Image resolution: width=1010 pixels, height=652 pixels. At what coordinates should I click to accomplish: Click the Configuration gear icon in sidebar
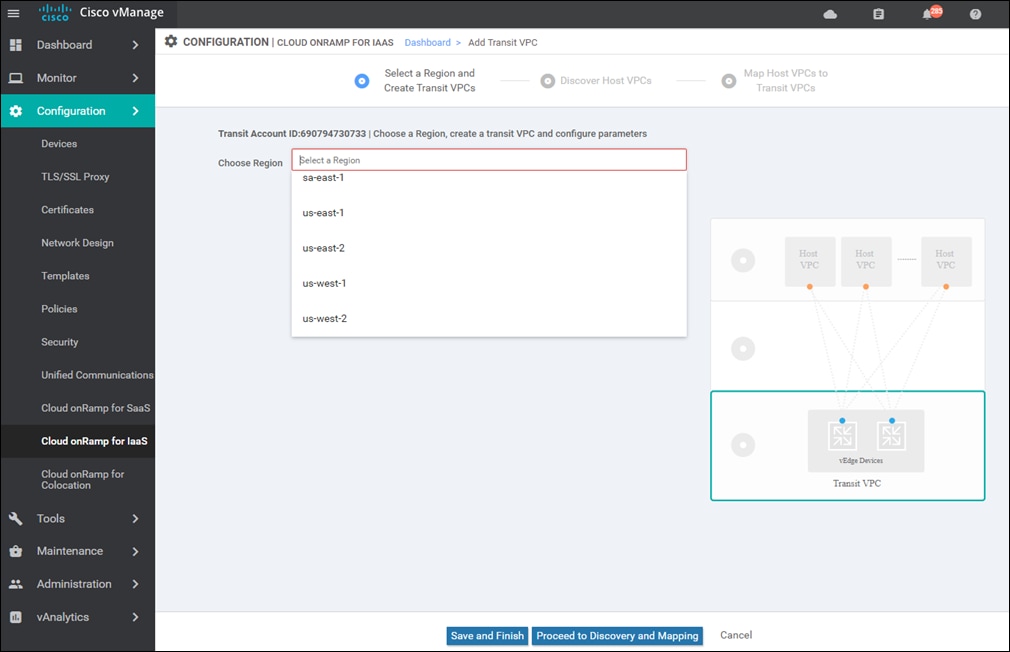click(x=15, y=111)
